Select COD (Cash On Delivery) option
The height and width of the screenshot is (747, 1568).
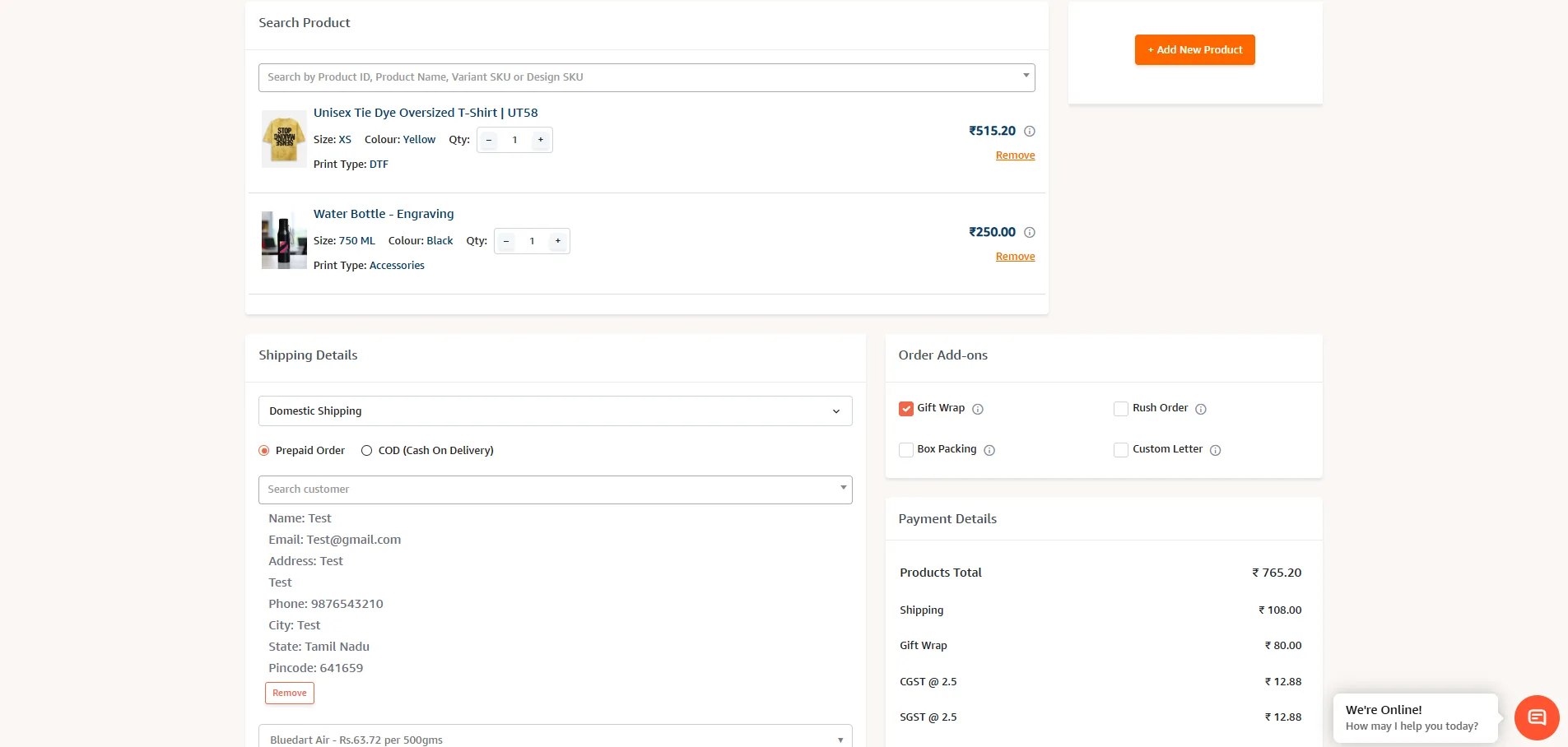pyautogui.click(x=367, y=451)
